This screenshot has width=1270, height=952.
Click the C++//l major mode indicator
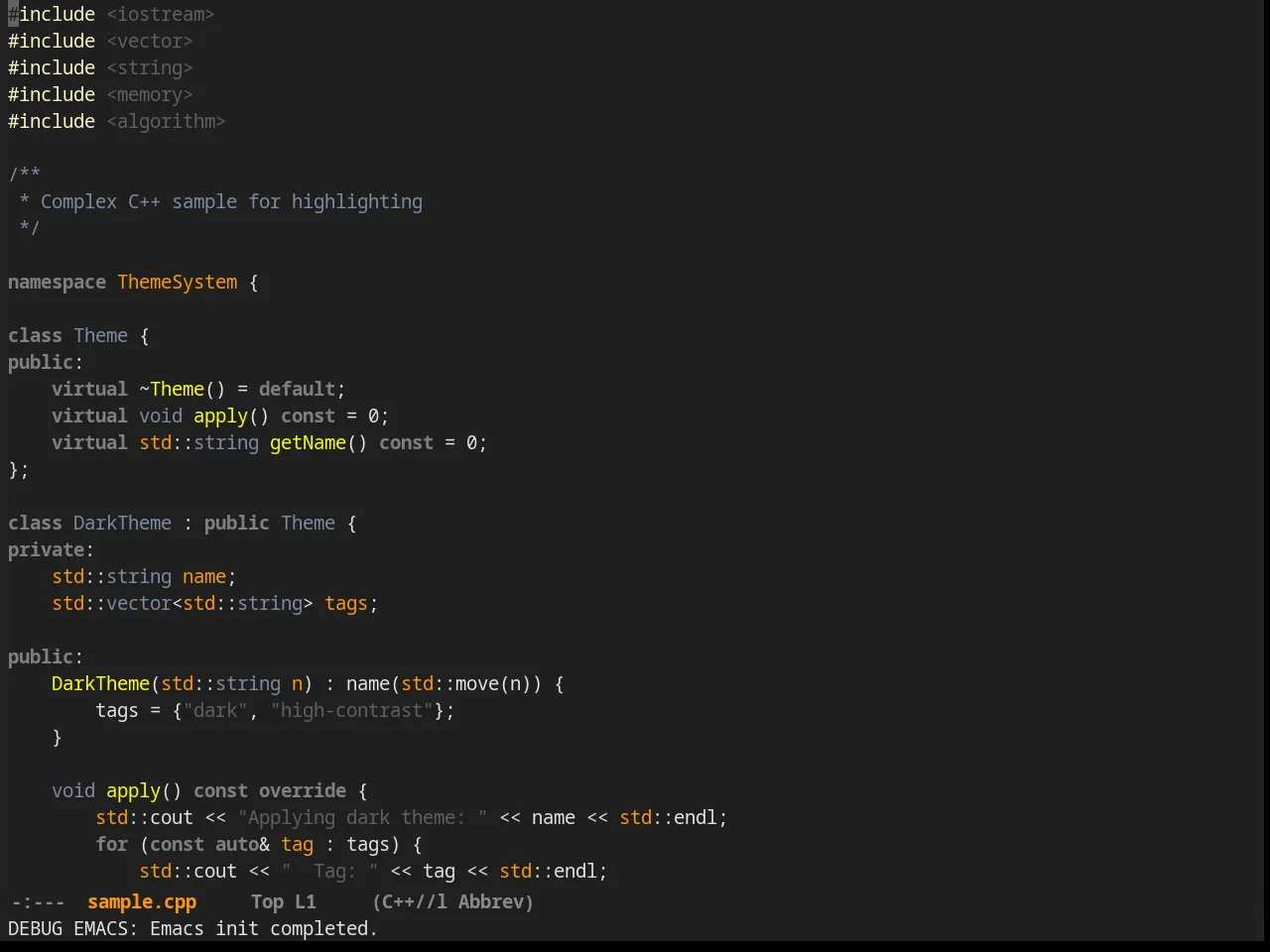[x=415, y=901]
